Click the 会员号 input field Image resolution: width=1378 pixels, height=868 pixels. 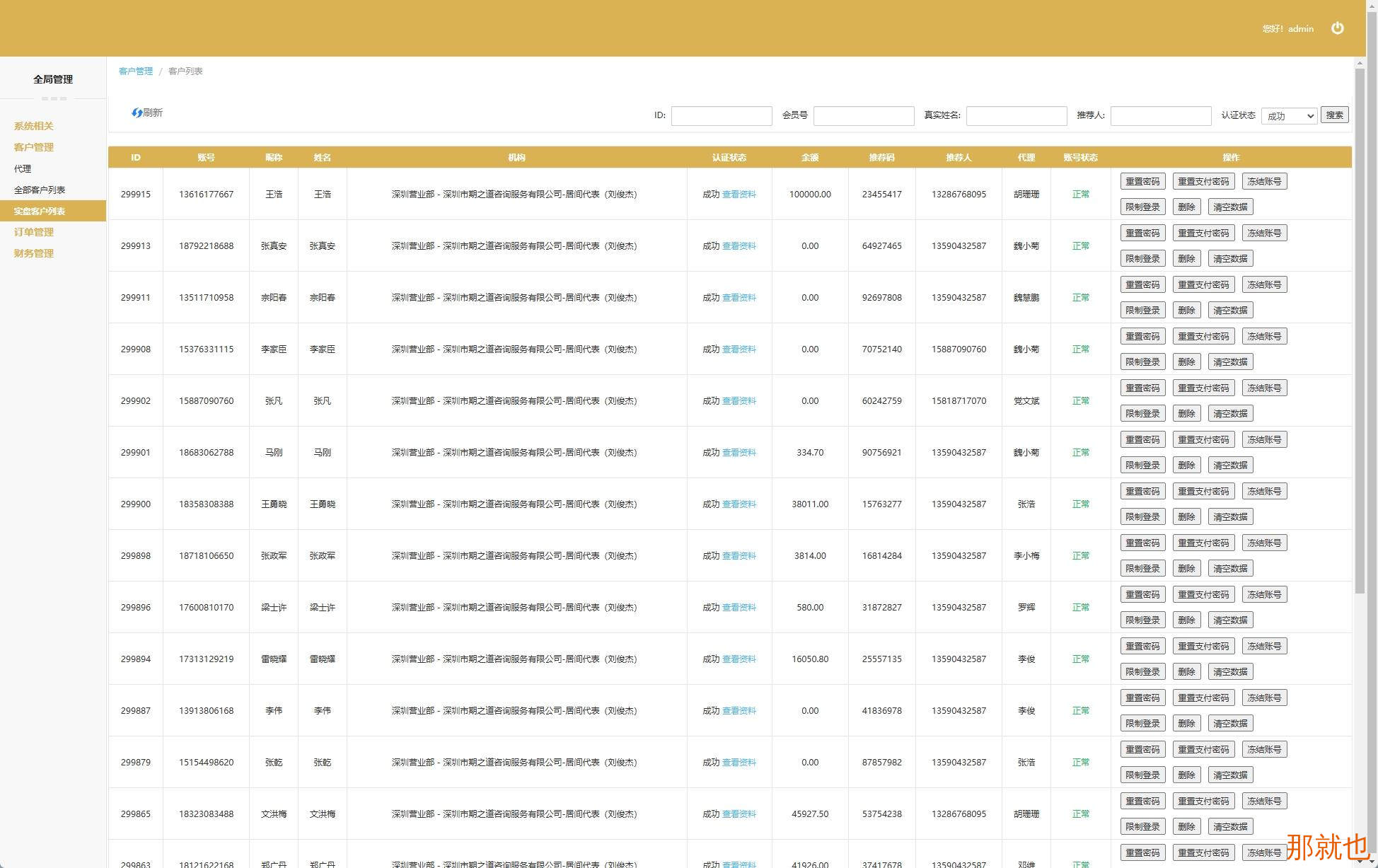[863, 116]
